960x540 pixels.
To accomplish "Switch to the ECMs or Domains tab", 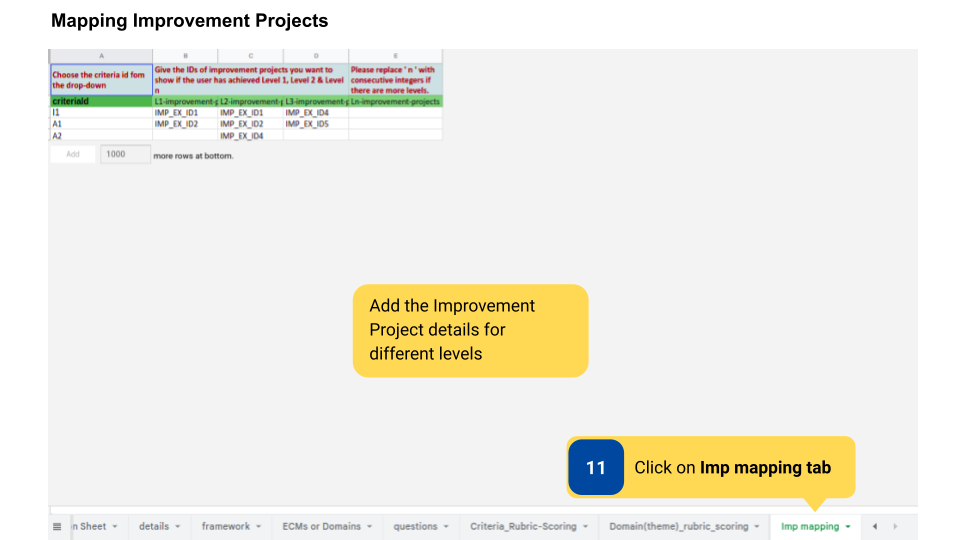I will [x=321, y=526].
